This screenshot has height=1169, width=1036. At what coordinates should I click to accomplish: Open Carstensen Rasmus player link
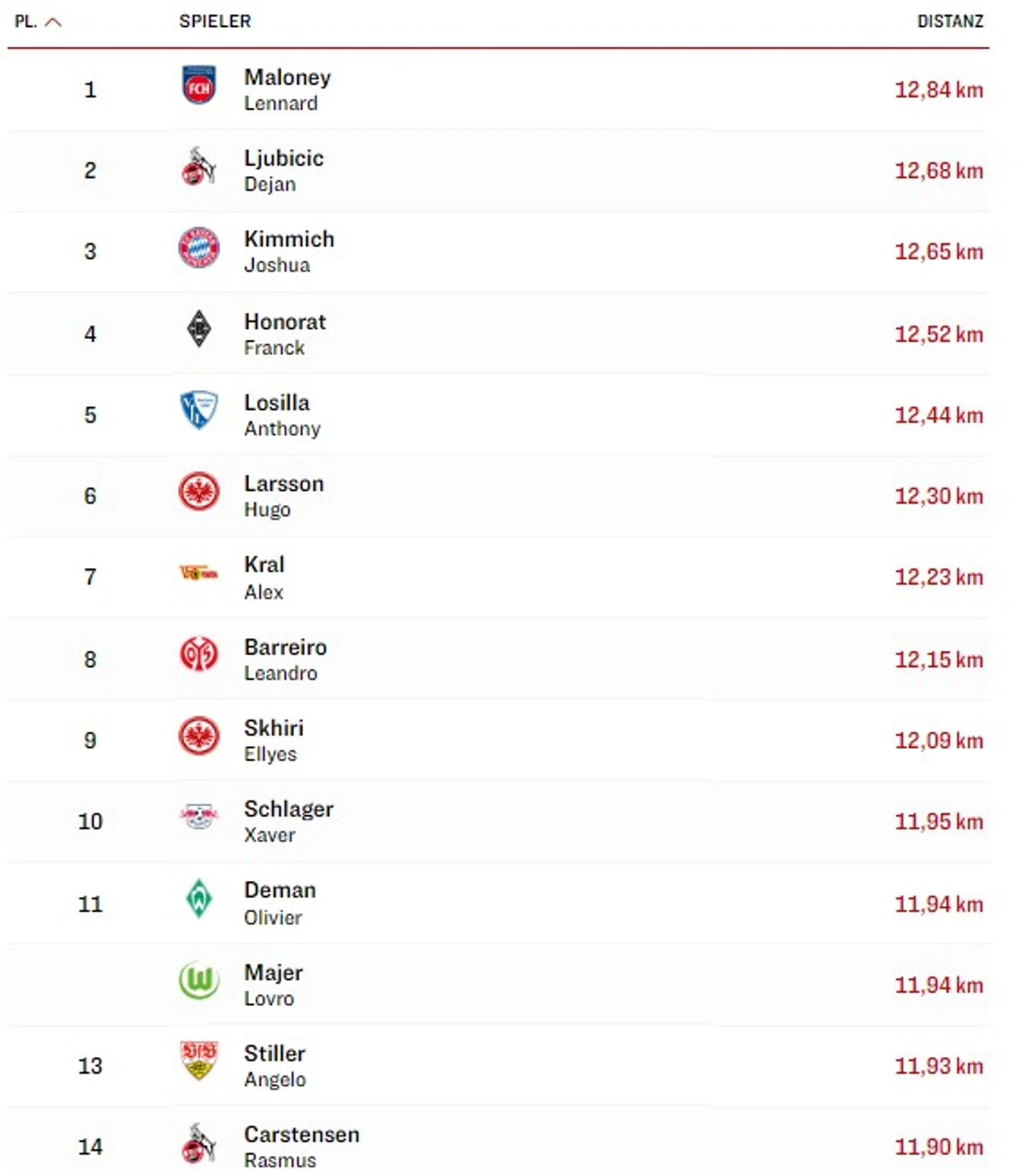(x=302, y=1146)
